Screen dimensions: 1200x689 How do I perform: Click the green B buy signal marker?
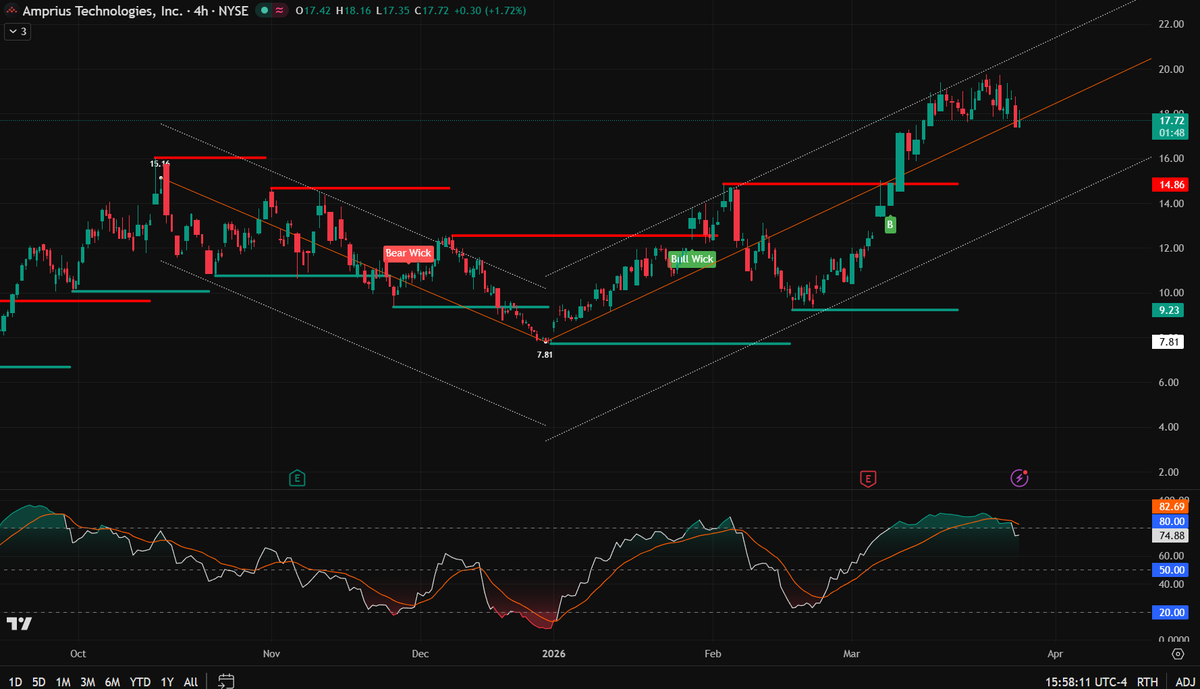tap(890, 225)
